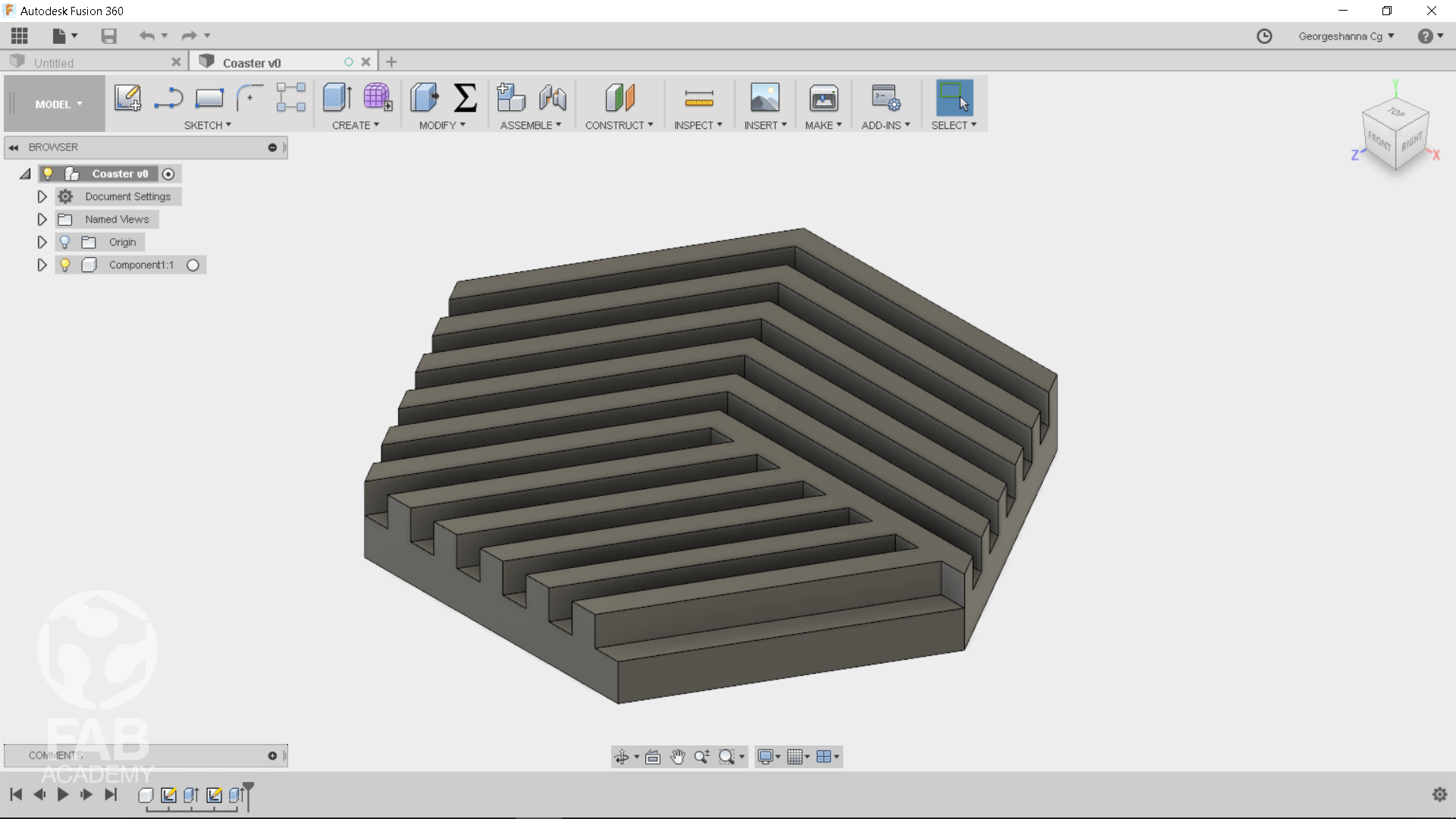The image size is (1456, 819).
Task: Expand the Comments panel plus button
Action: coord(272,755)
